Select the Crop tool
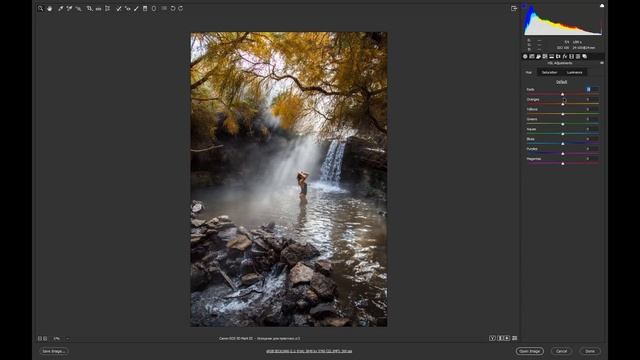The image size is (640, 360). pos(89,8)
